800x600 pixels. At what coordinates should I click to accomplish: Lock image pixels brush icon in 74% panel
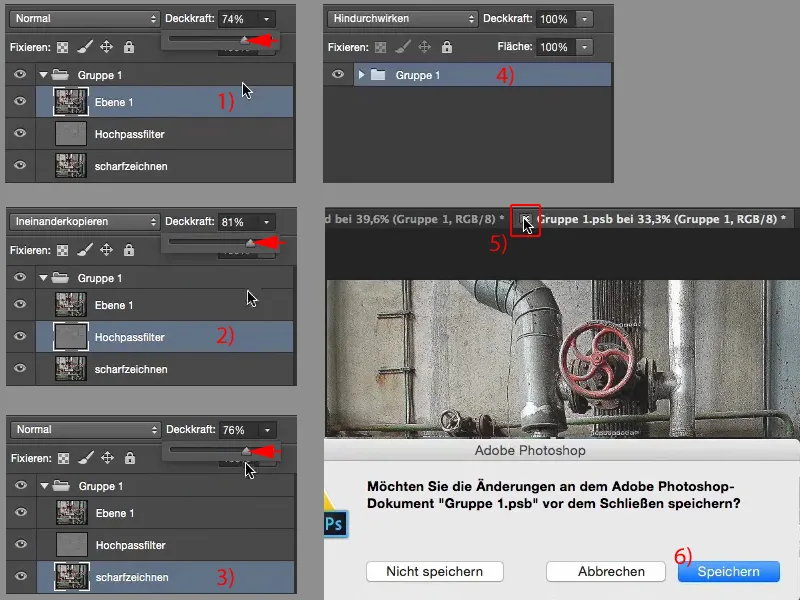(85, 47)
